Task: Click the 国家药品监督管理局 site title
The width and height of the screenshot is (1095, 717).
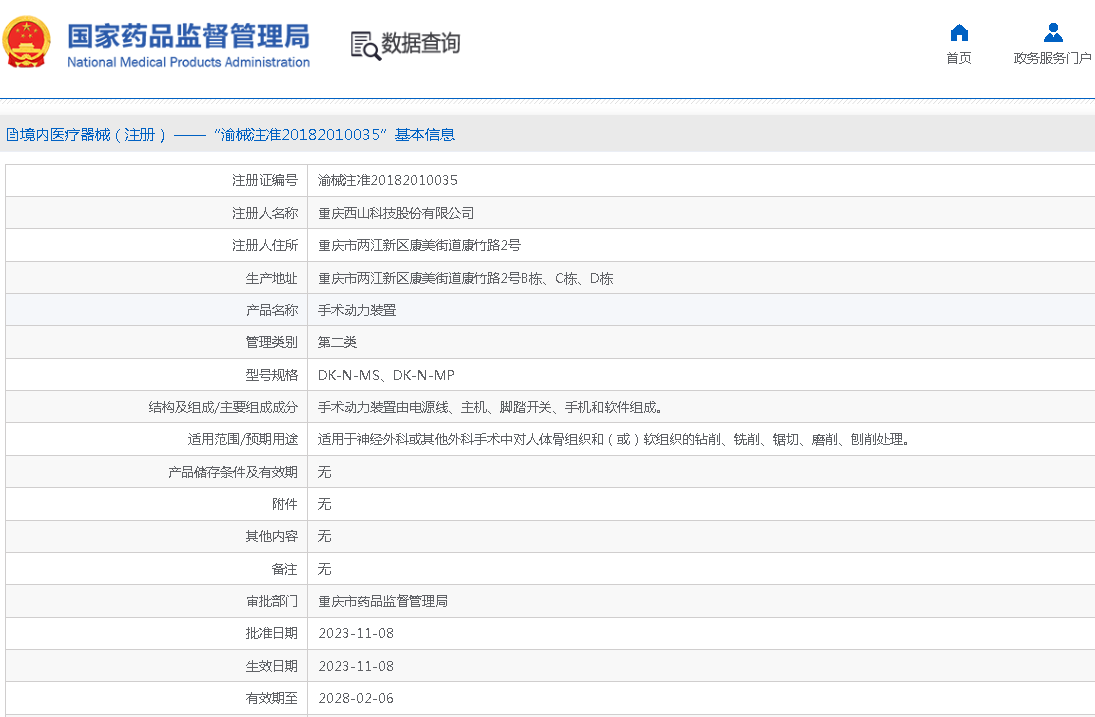Action: pyautogui.click(x=188, y=37)
